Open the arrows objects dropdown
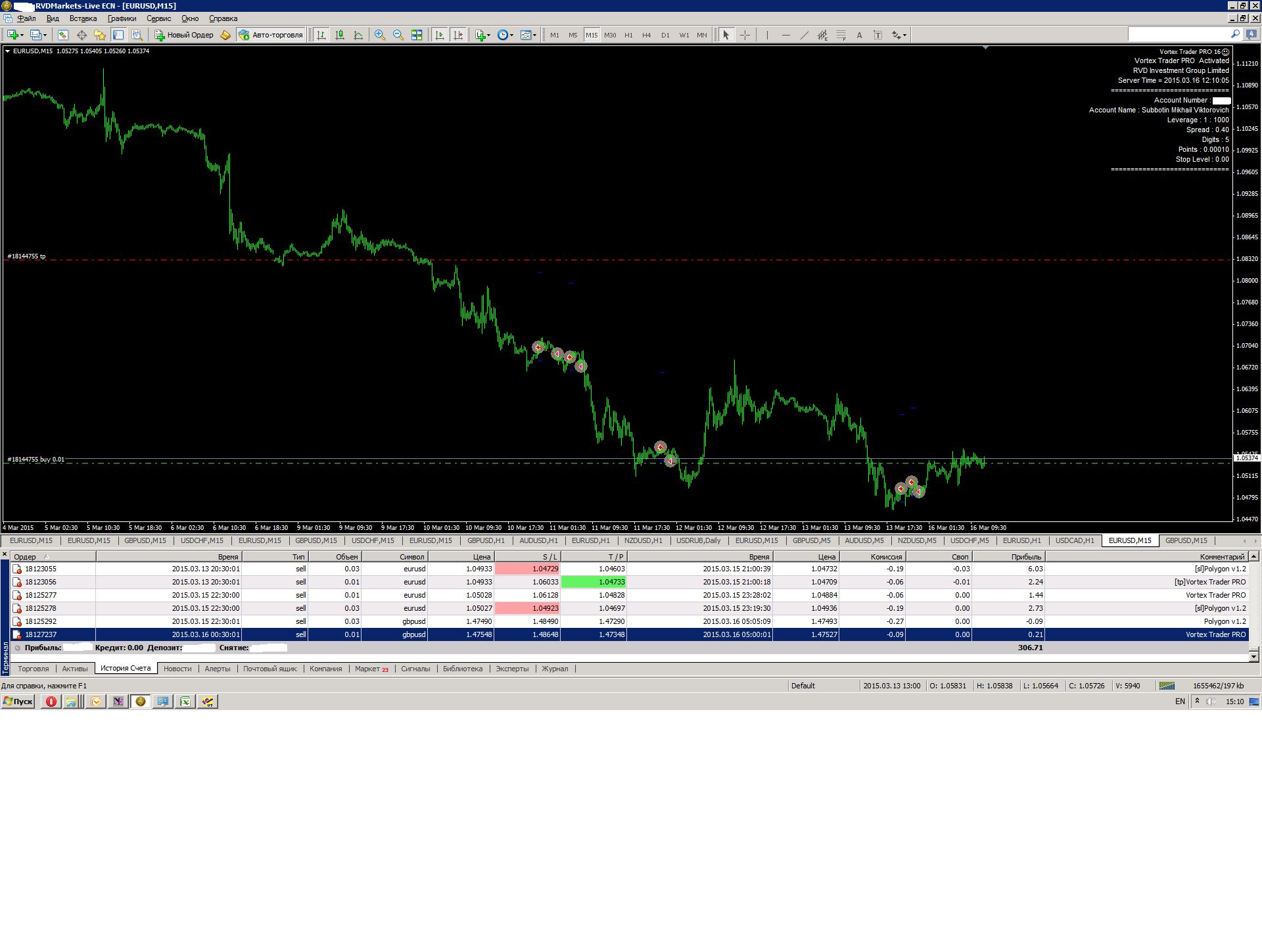 [899, 35]
